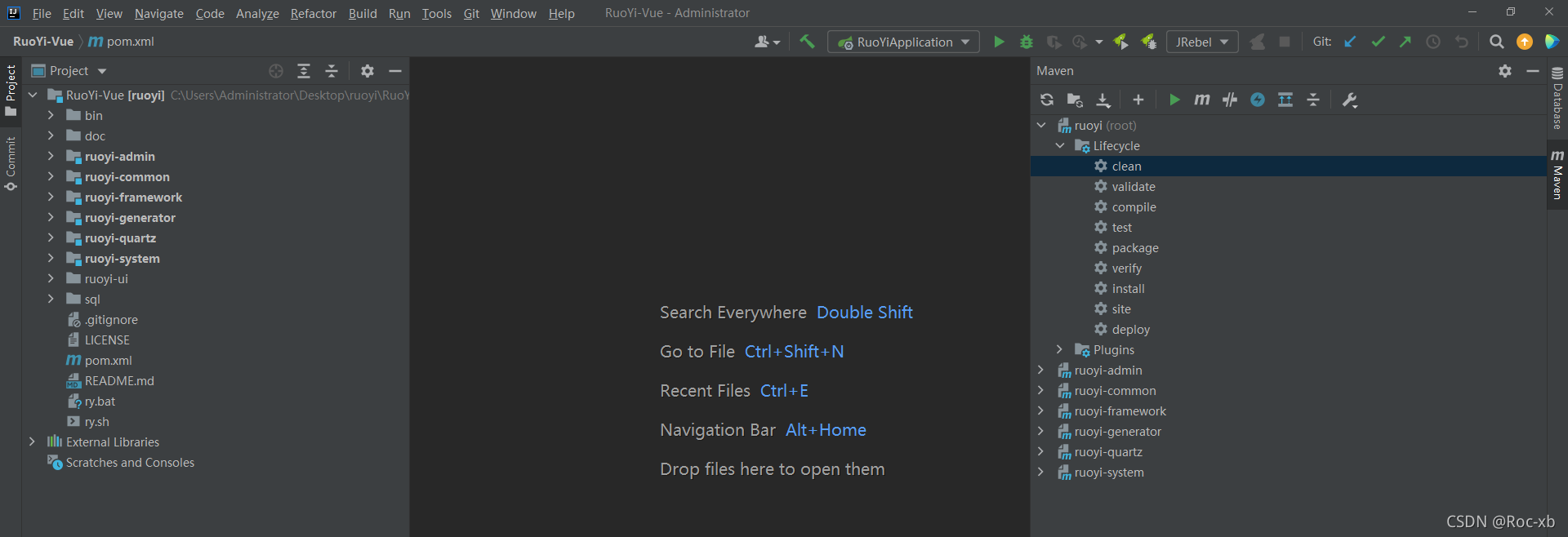The width and height of the screenshot is (1568, 537).
Task: Show Git history clock icon
Action: point(1433,42)
